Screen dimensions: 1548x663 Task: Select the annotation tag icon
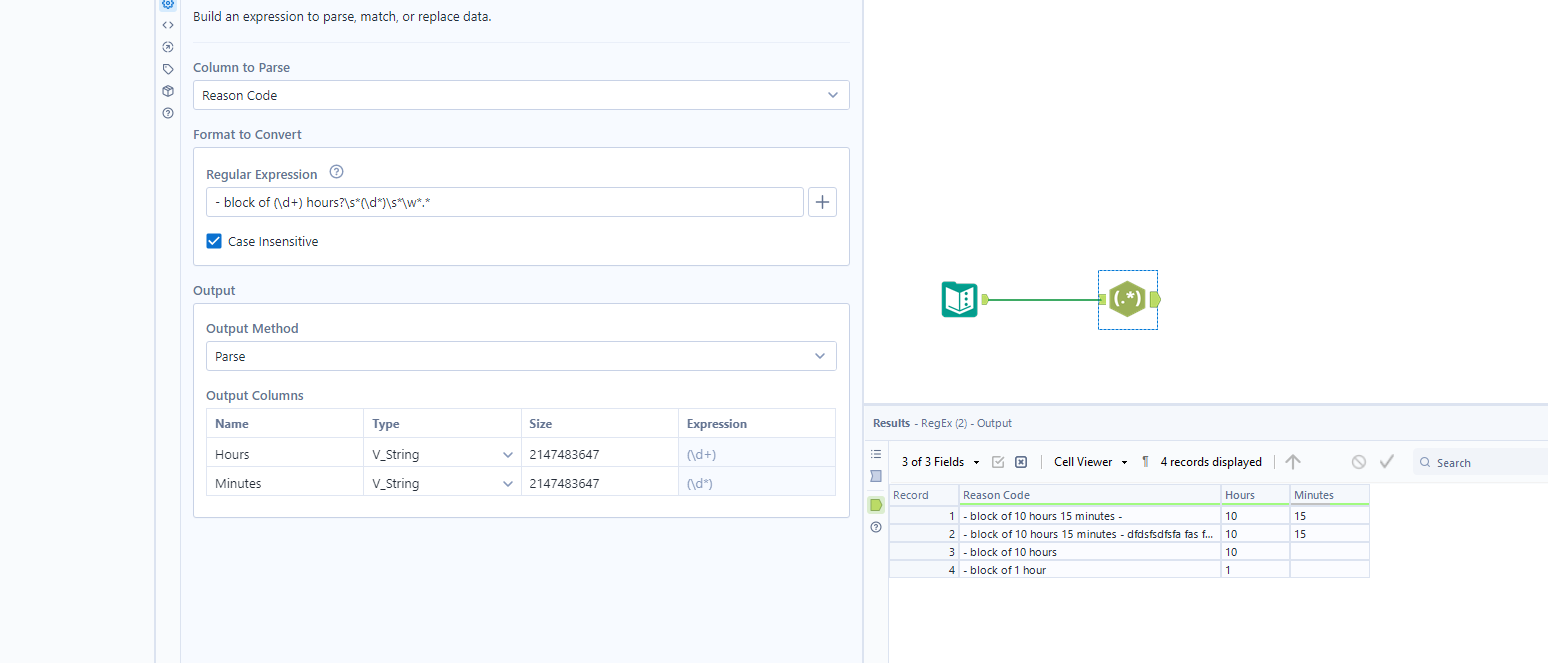pyautogui.click(x=168, y=68)
